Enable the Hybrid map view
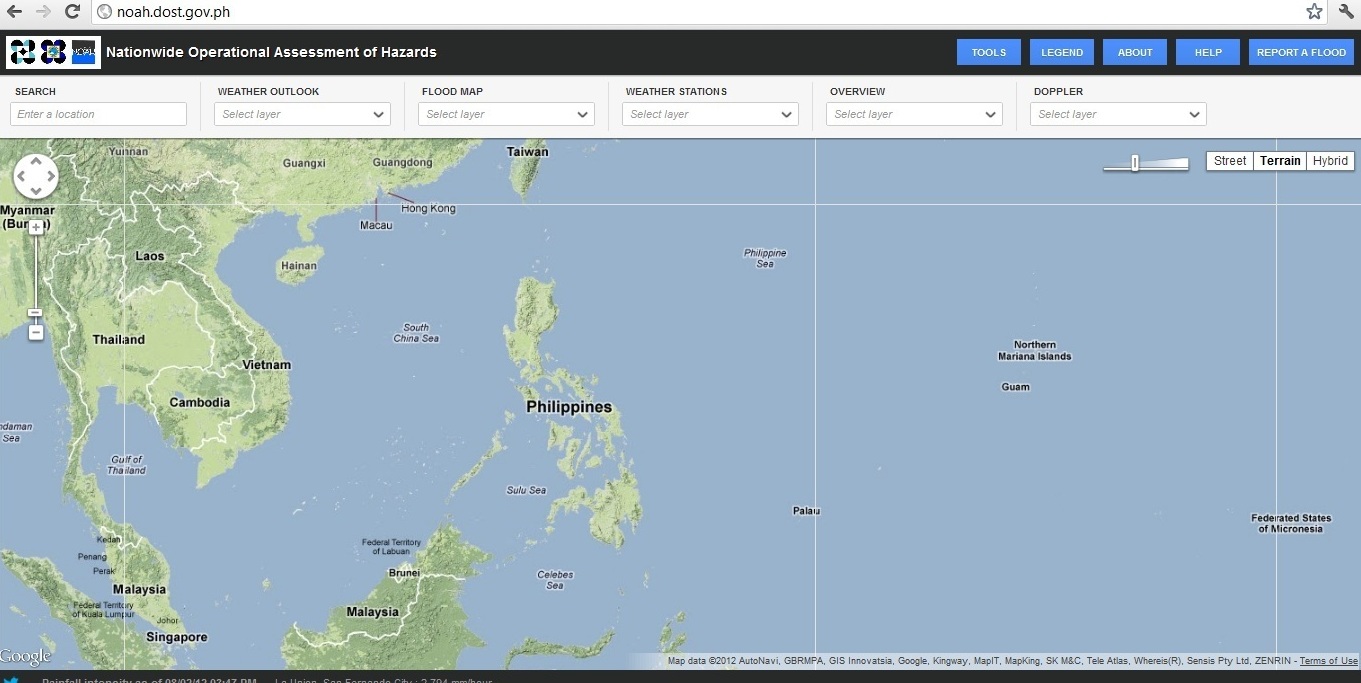 (x=1330, y=160)
